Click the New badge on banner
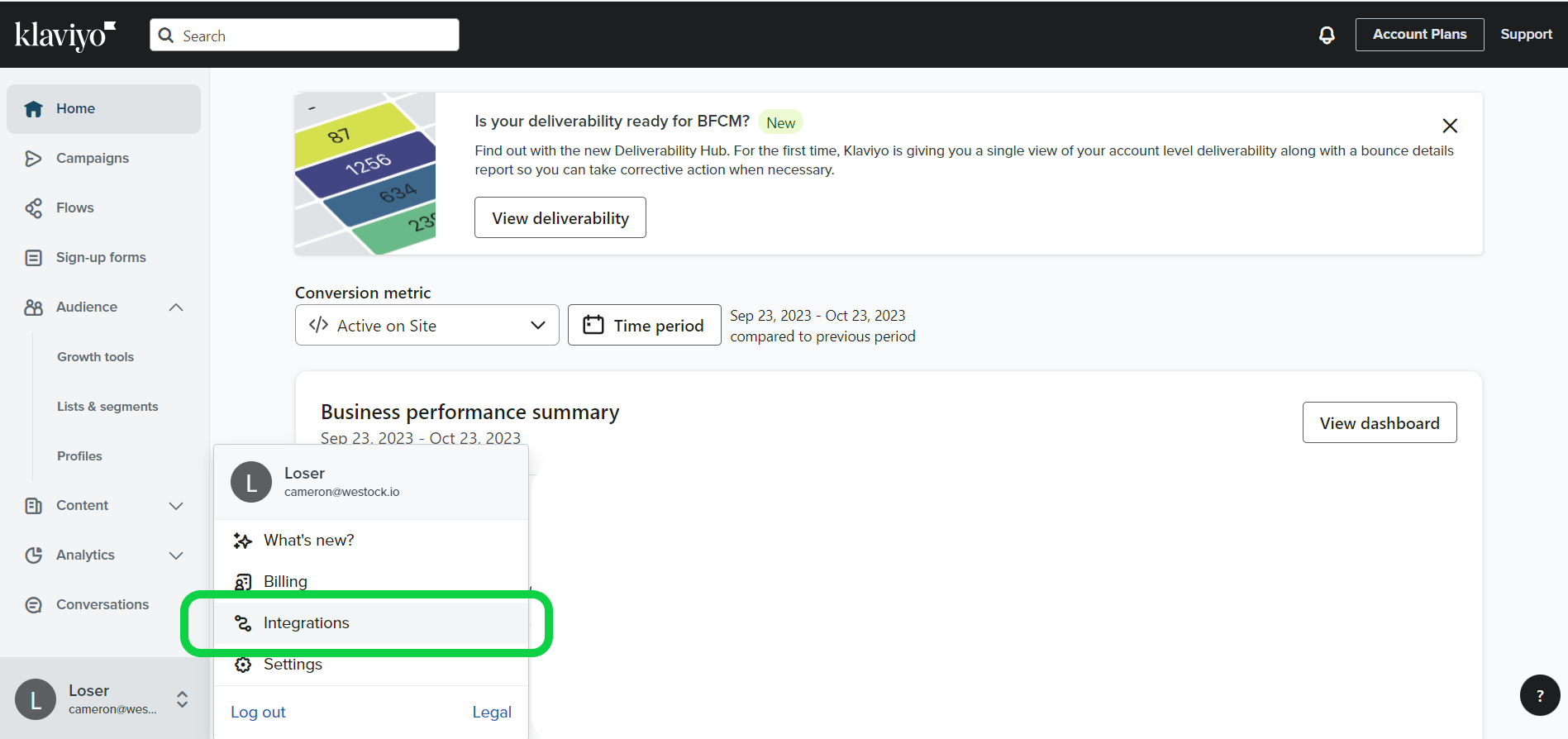The width and height of the screenshot is (1568, 739). 780,122
